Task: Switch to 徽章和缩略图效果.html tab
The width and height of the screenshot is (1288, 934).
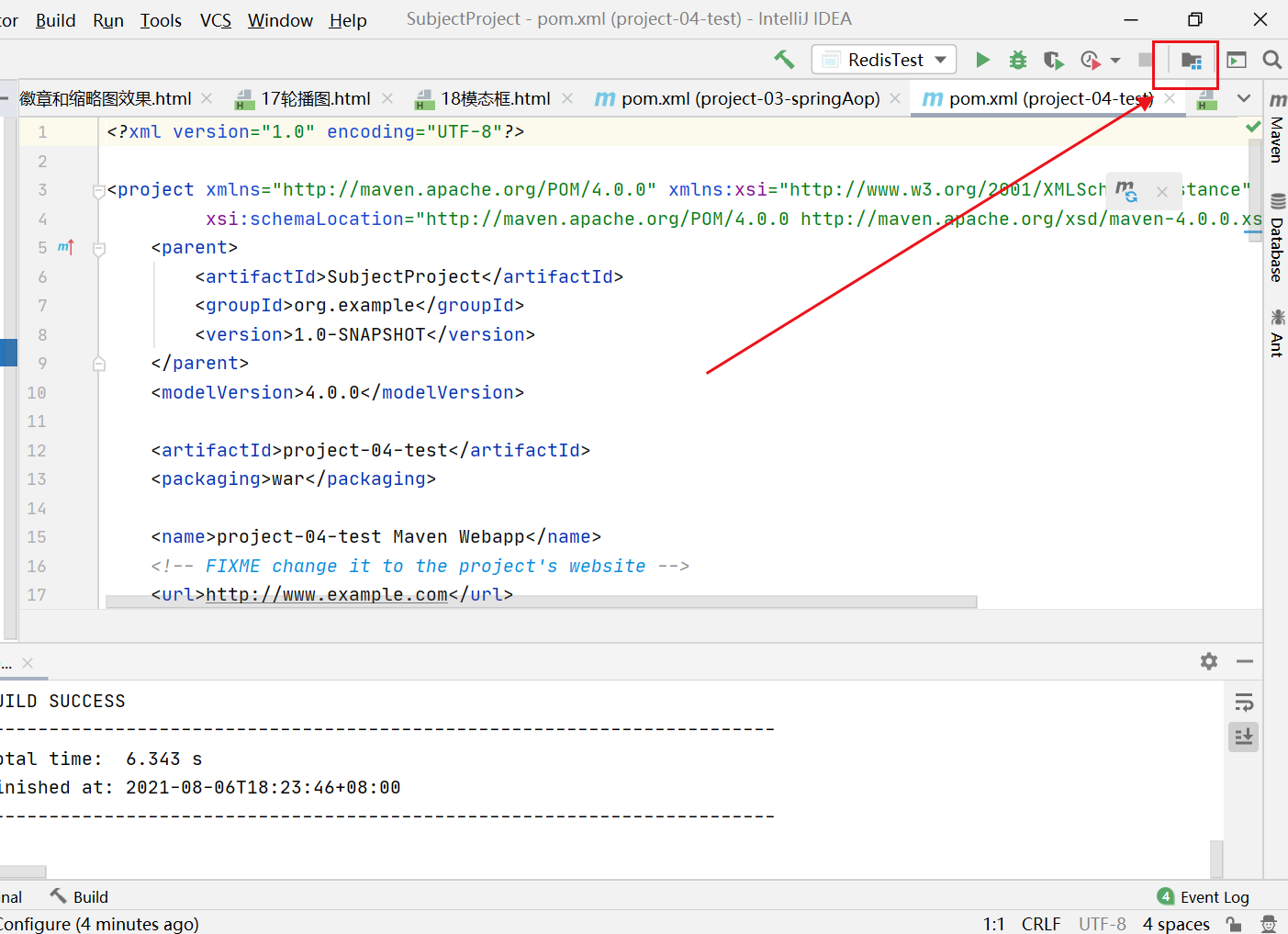Action: [106, 98]
